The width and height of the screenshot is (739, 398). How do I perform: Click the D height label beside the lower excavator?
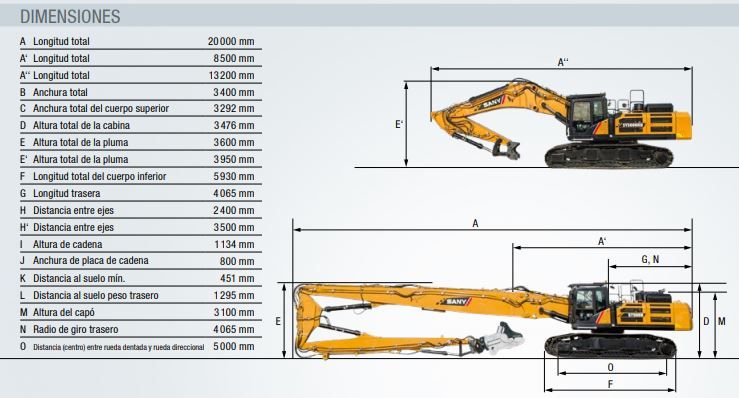(706, 321)
